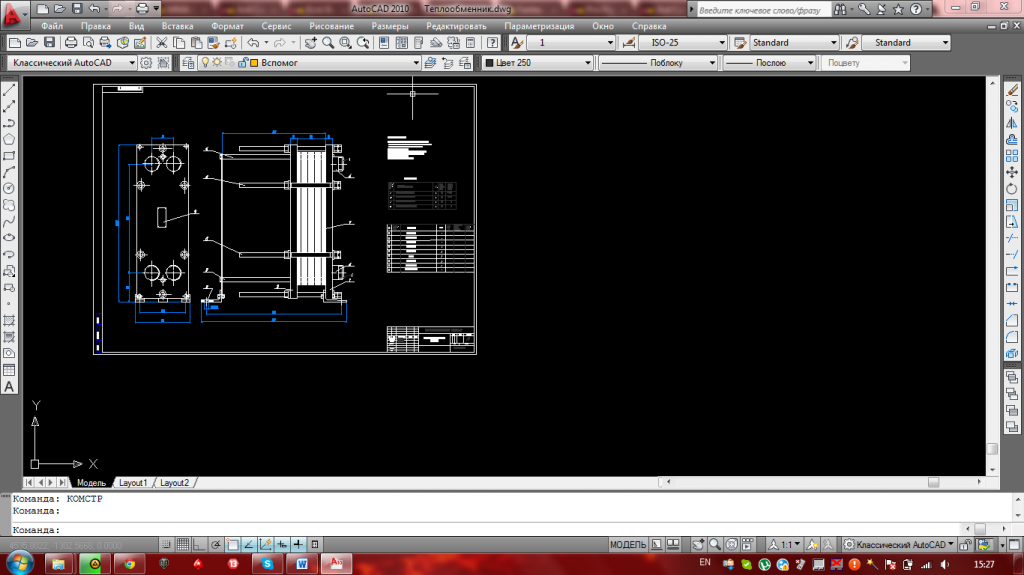Screen dimensions: 1024x575
Task: Select the Circle draw tool
Action: coord(9,188)
